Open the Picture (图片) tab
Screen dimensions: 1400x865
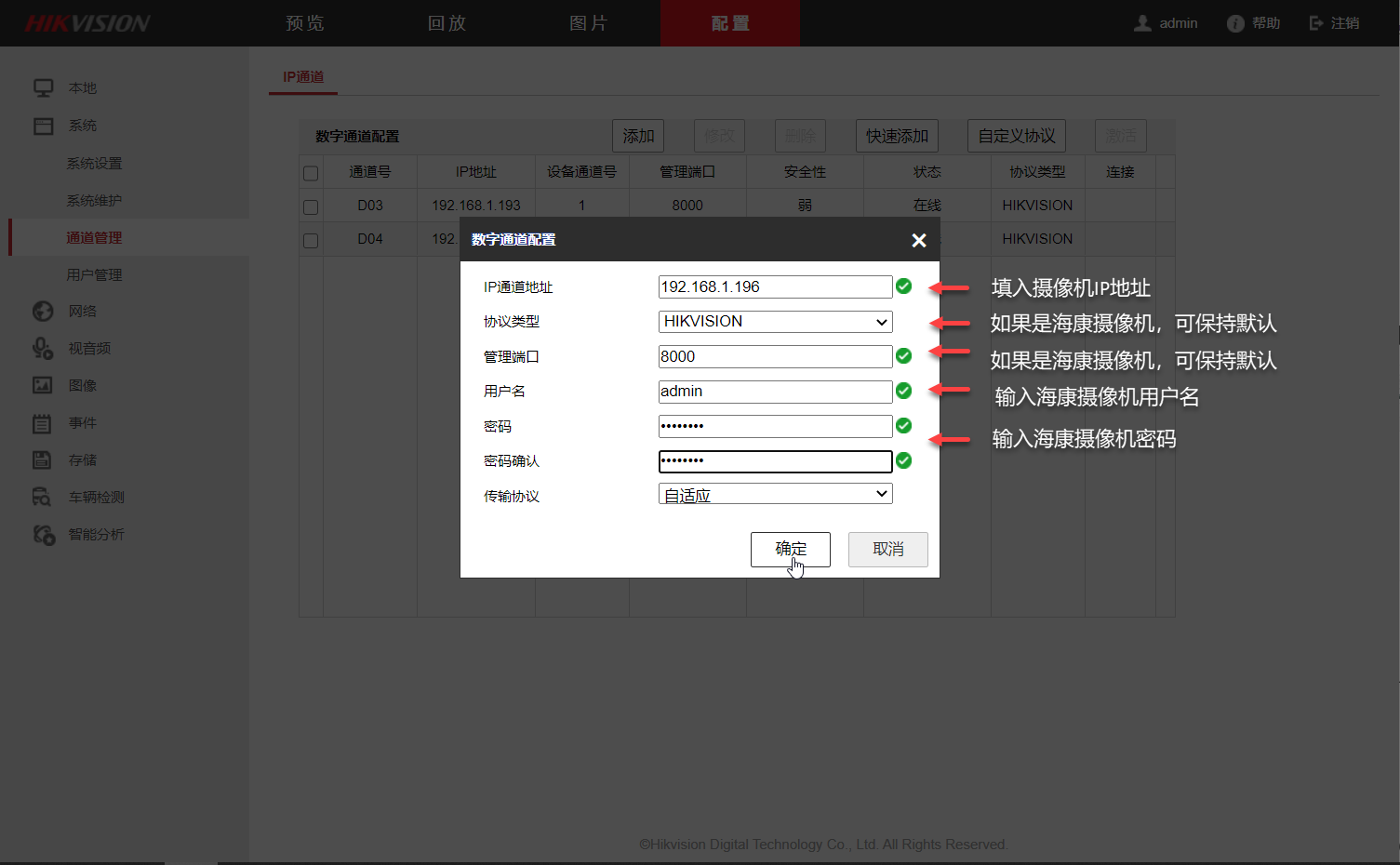pos(588,23)
